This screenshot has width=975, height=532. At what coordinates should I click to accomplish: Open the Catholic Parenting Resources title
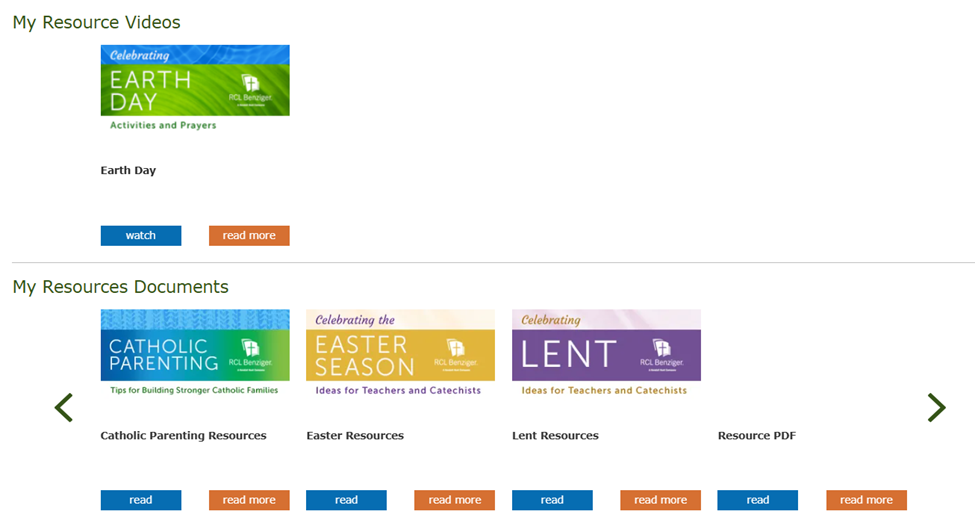183,436
